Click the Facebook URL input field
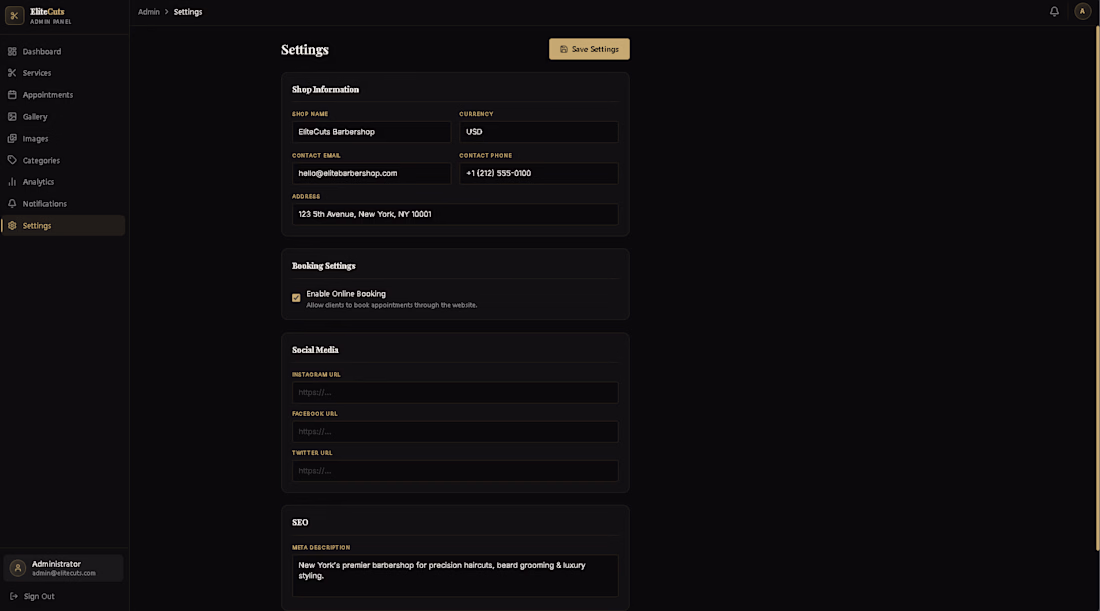This screenshot has width=1100, height=611. (x=455, y=431)
